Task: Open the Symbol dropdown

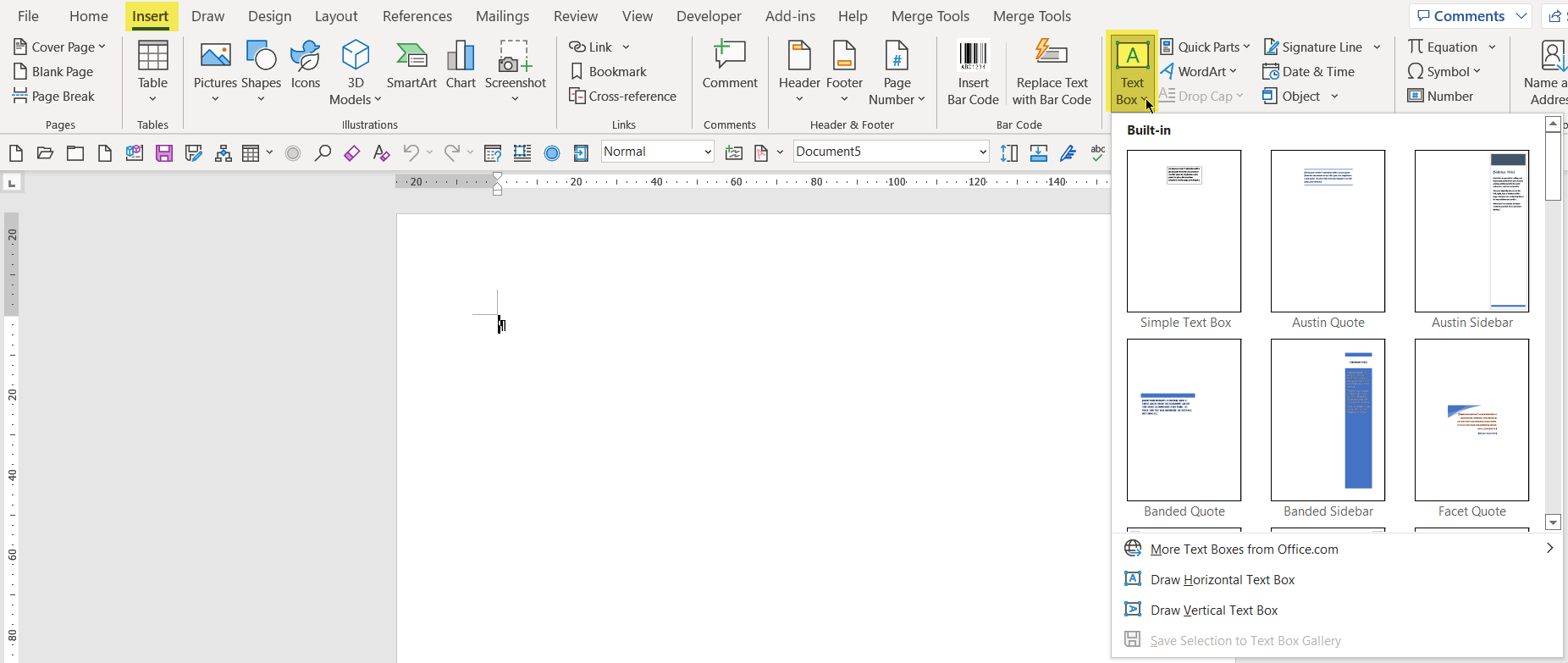Action: pyautogui.click(x=1444, y=72)
